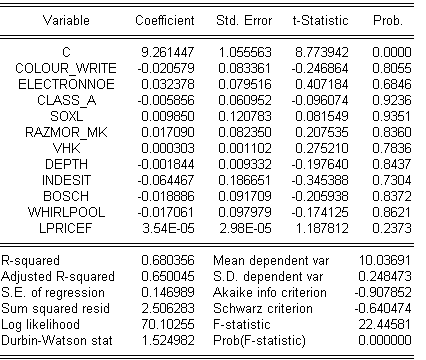Click the ELECTRONNOE variable name

(66, 84)
